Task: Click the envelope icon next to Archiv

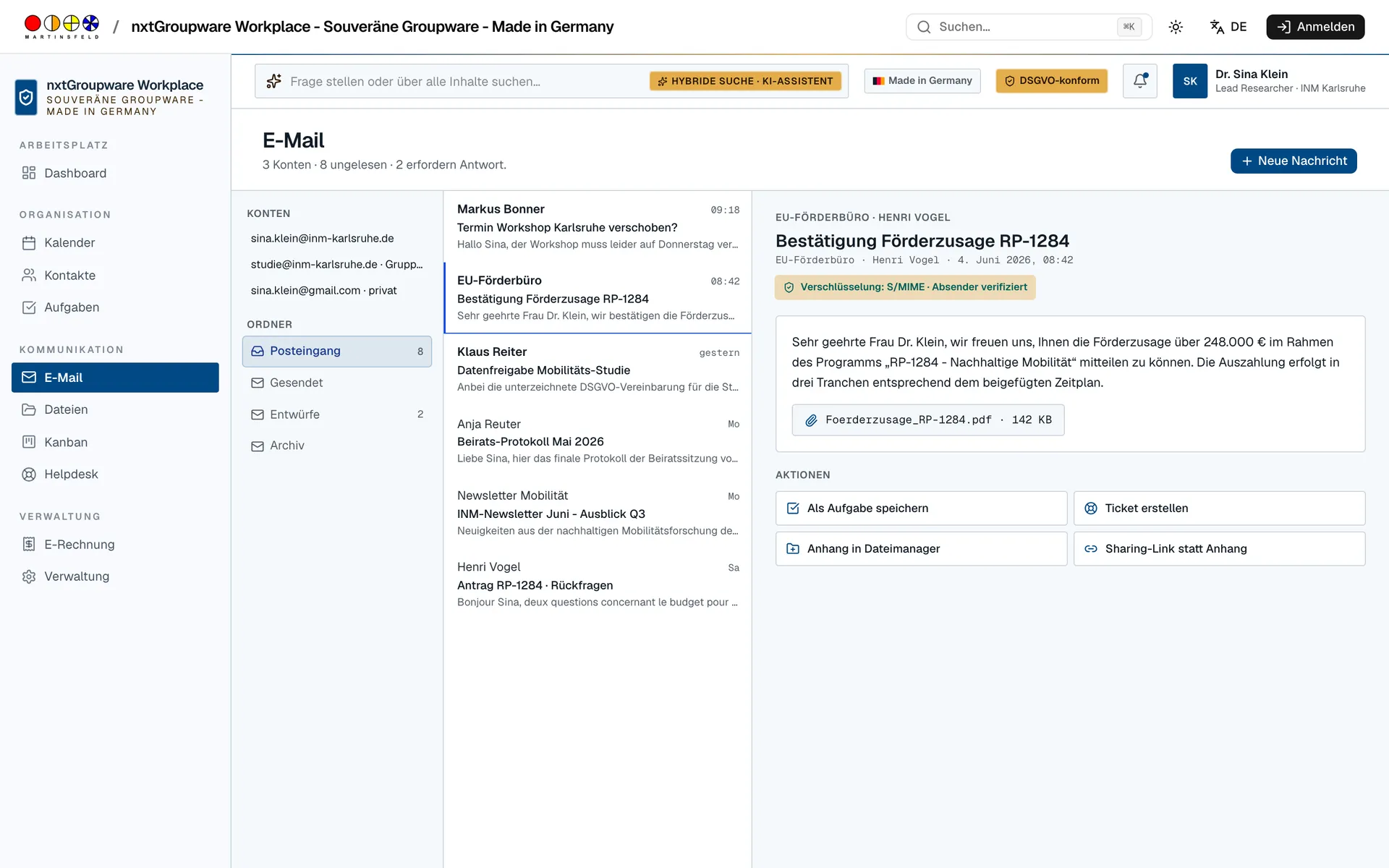Action: (258, 446)
